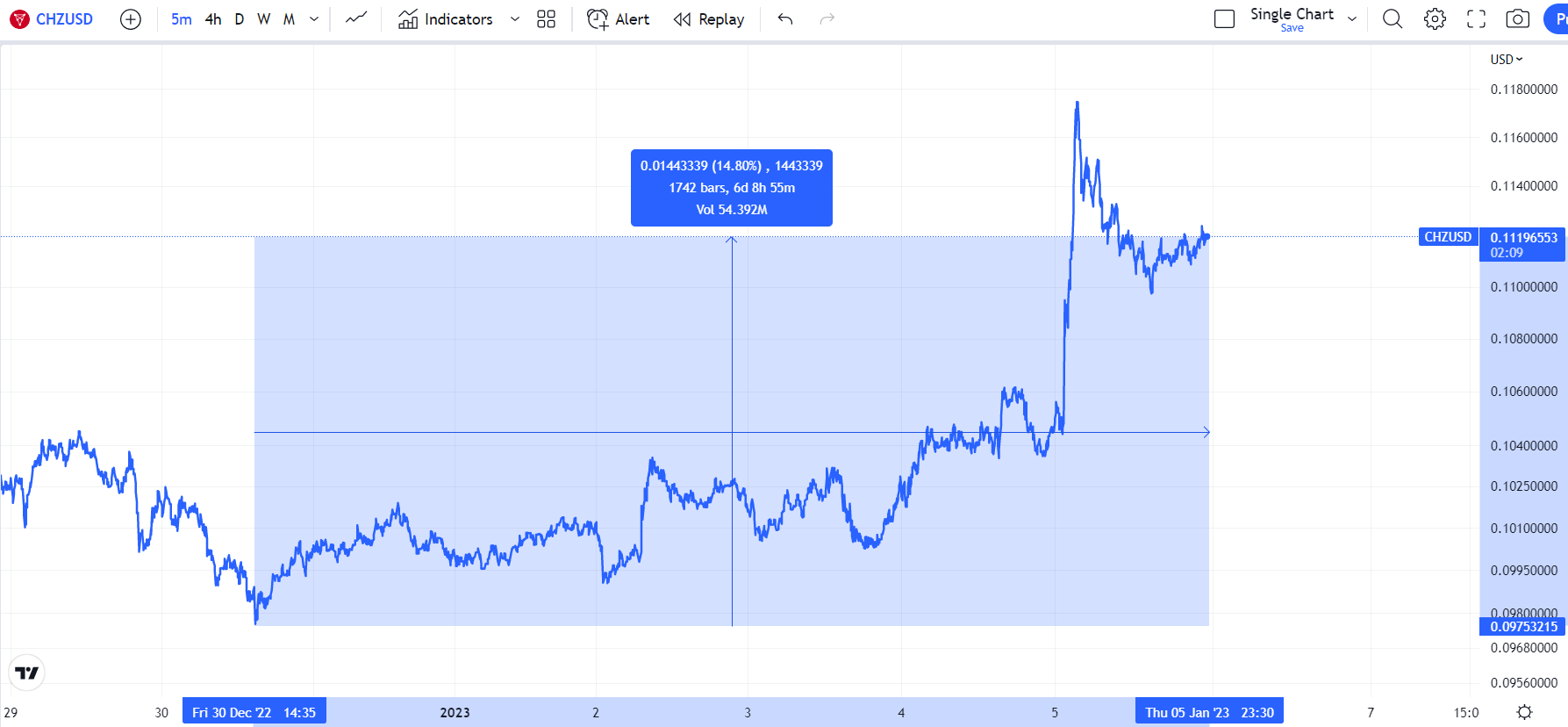Open quick search magnifier icon
The height and width of the screenshot is (727, 1568).
[1393, 19]
